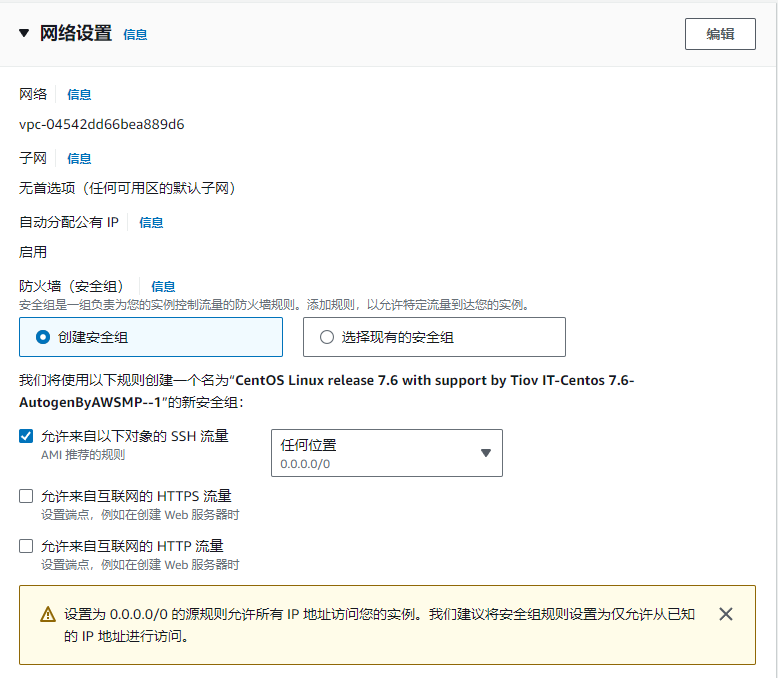The height and width of the screenshot is (678, 778).
Task: Select the 创建安全组 radio option
Action: coord(43,337)
